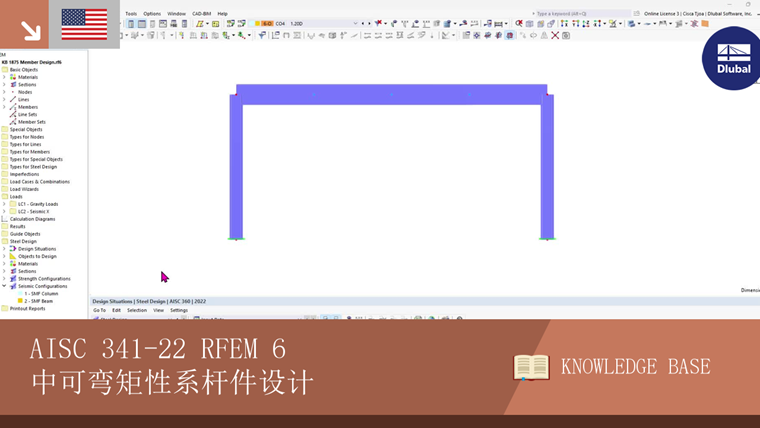
Task: Click the cancel-selection magnifier icon
Action: pyautogui.click(x=519, y=23)
